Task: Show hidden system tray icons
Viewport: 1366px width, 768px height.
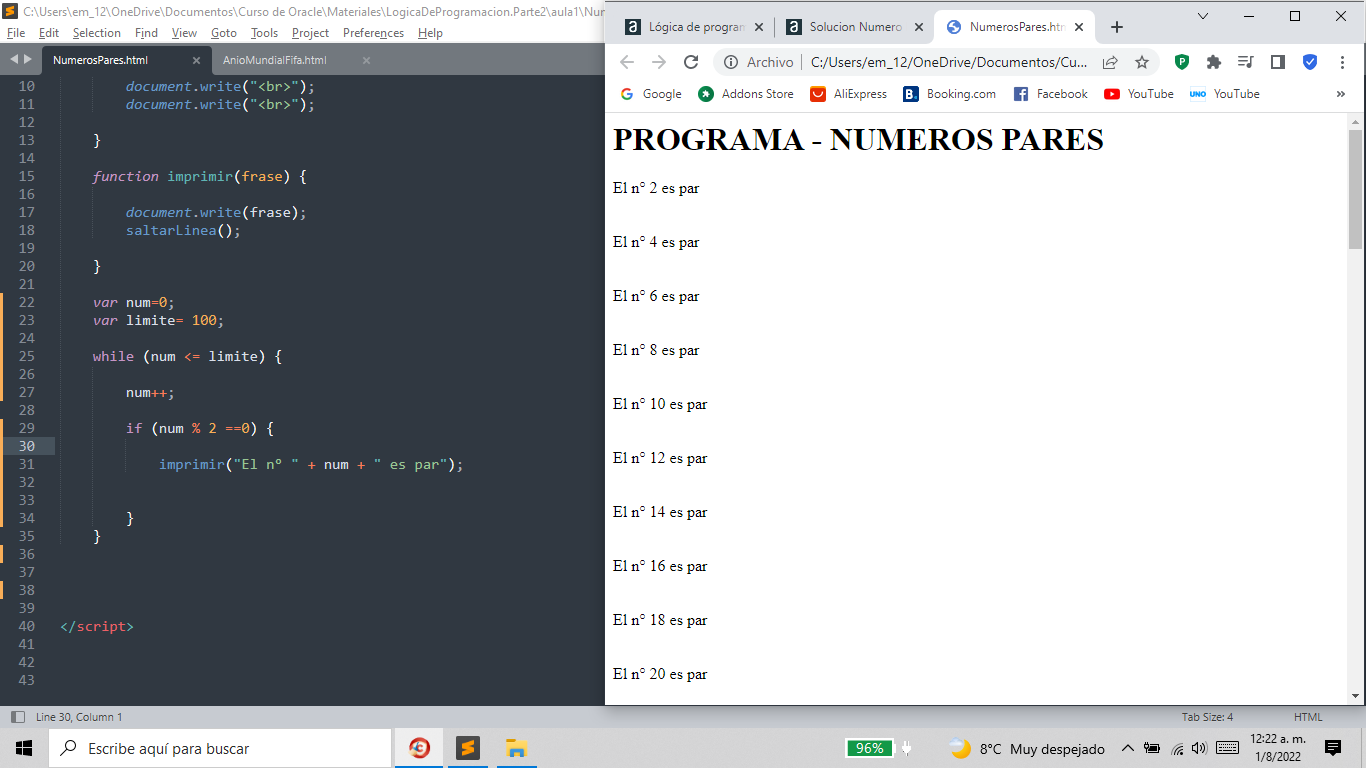Action: coord(1128,748)
